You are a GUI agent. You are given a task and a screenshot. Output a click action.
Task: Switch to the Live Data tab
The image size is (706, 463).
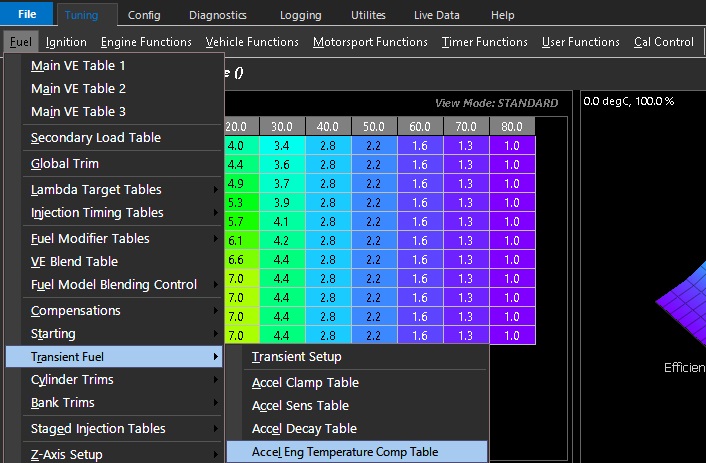coord(437,15)
